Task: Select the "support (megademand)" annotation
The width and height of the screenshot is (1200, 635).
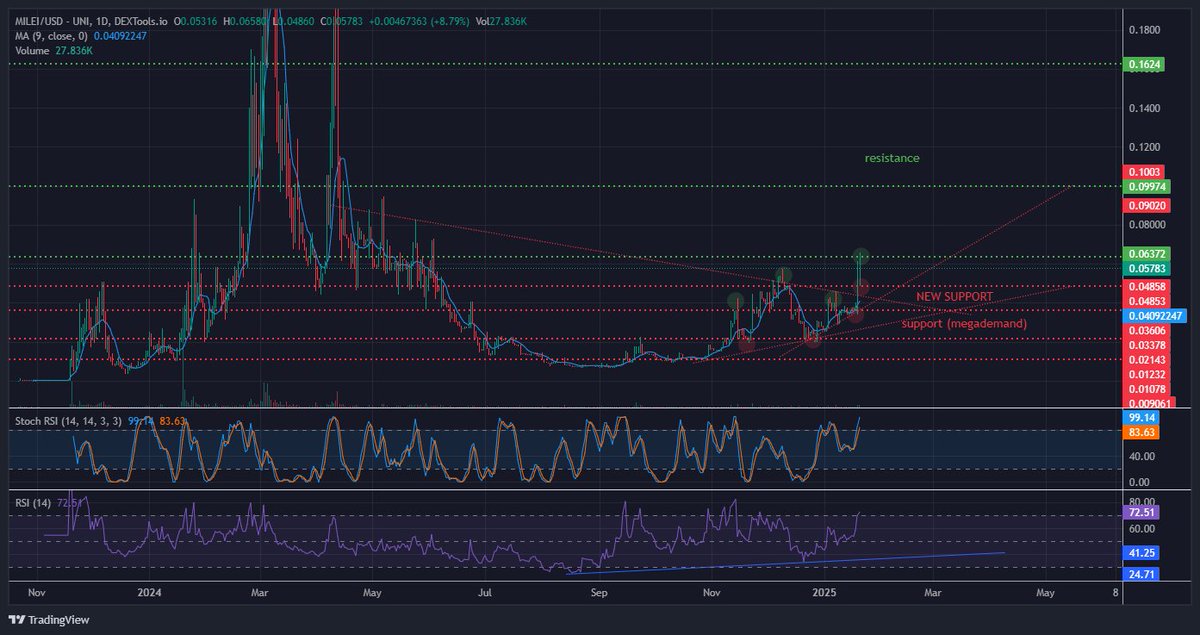Action: 963,323
